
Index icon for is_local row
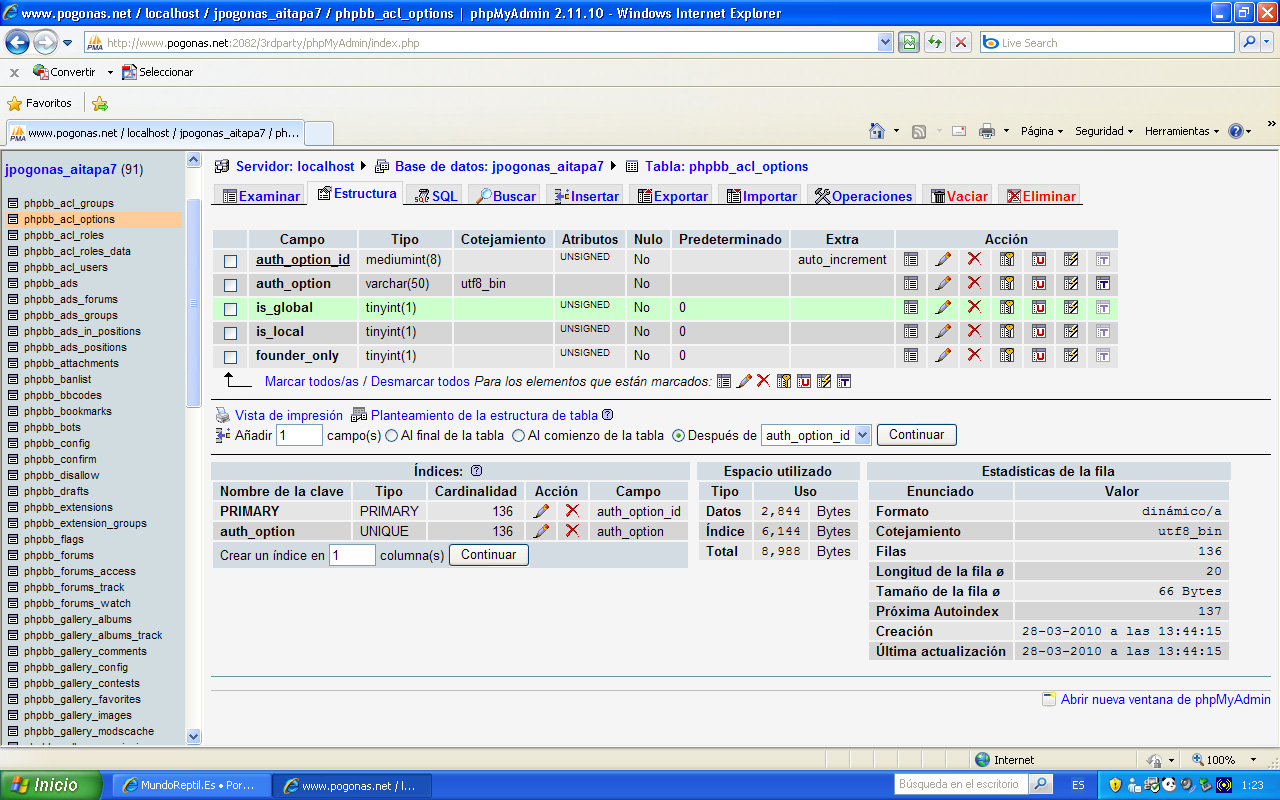(x=1071, y=331)
